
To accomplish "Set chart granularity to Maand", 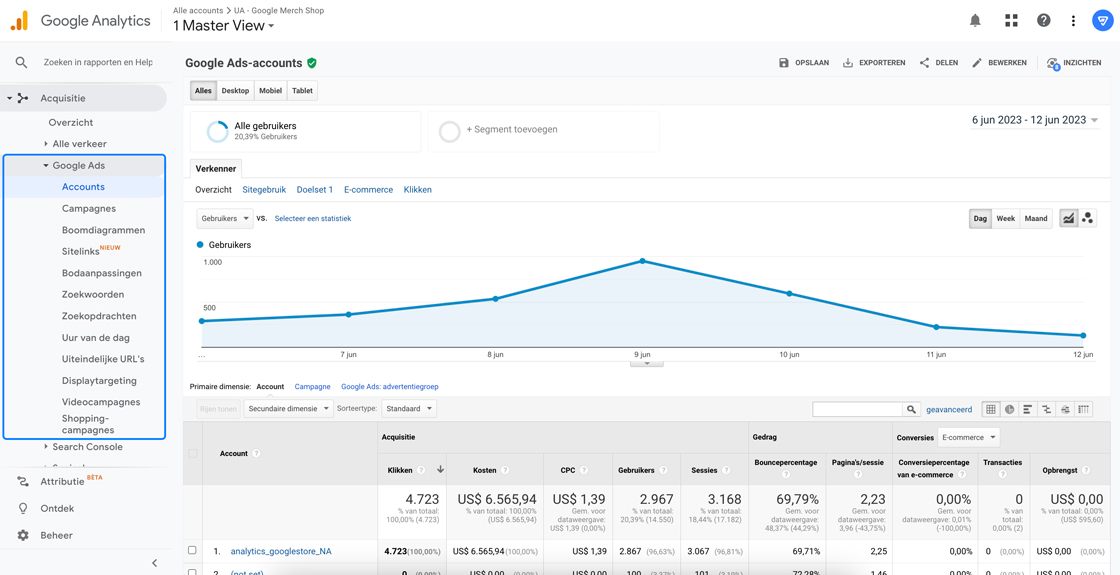I will pos(1036,219).
